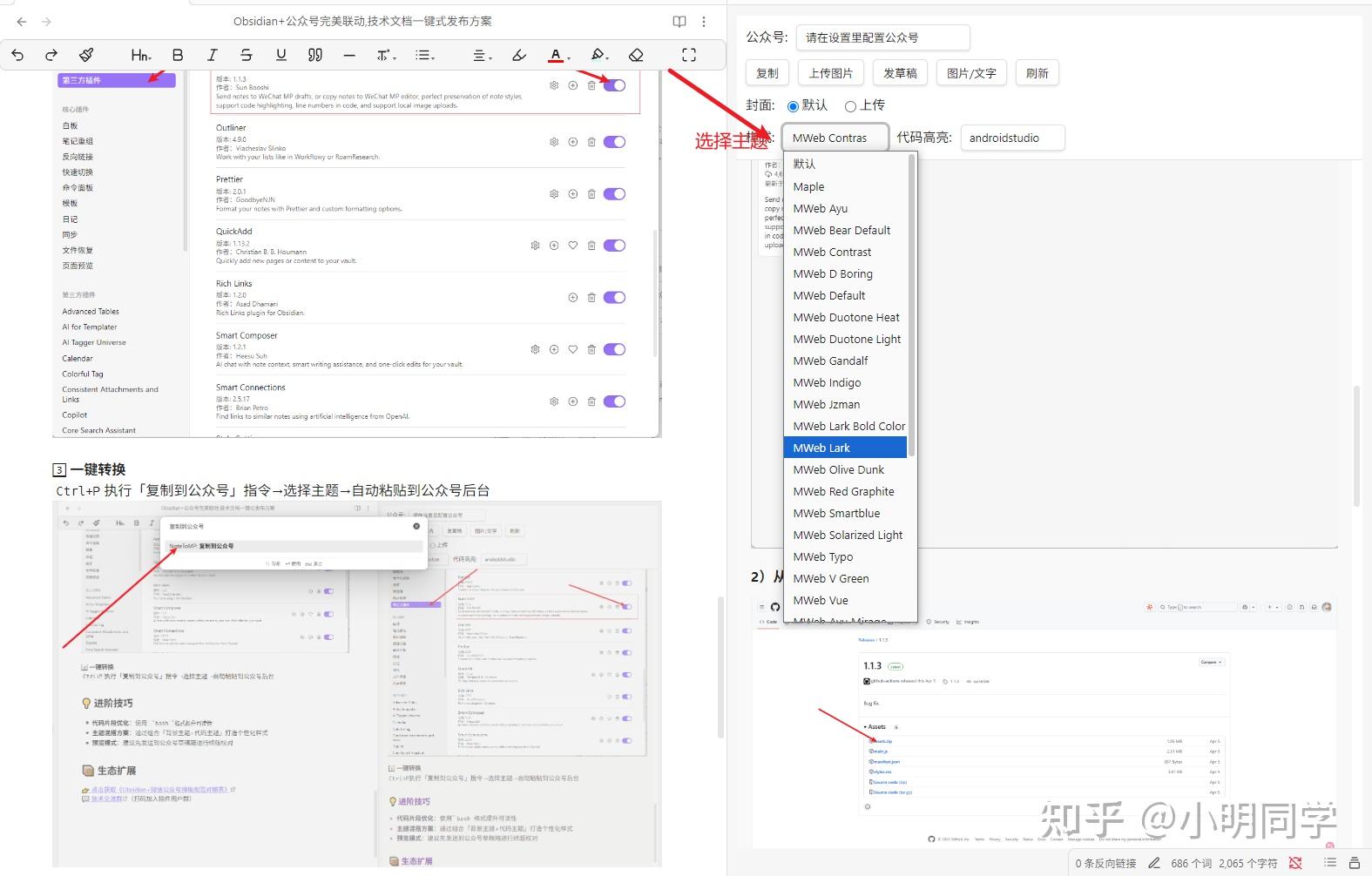Click the eraser clear-format icon
The height and width of the screenshot is (876, 1372).
(636, 55)
